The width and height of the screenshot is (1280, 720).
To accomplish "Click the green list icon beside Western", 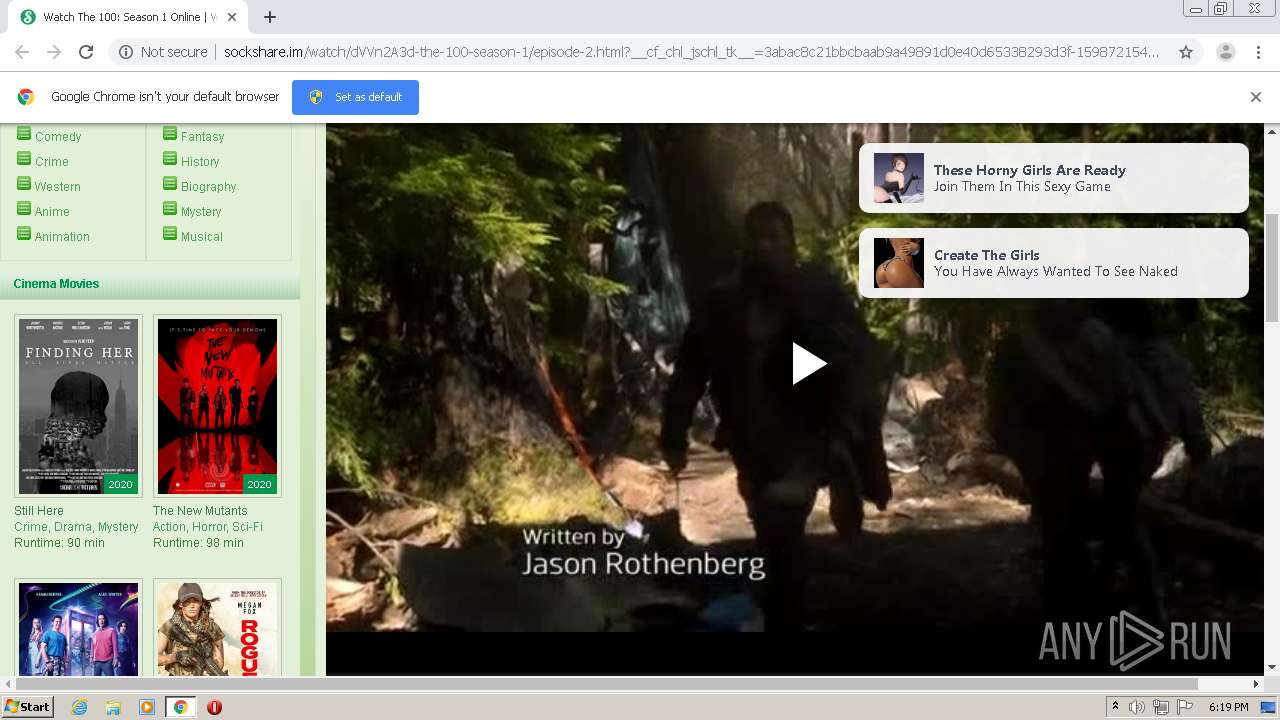I will pos(24,184).
